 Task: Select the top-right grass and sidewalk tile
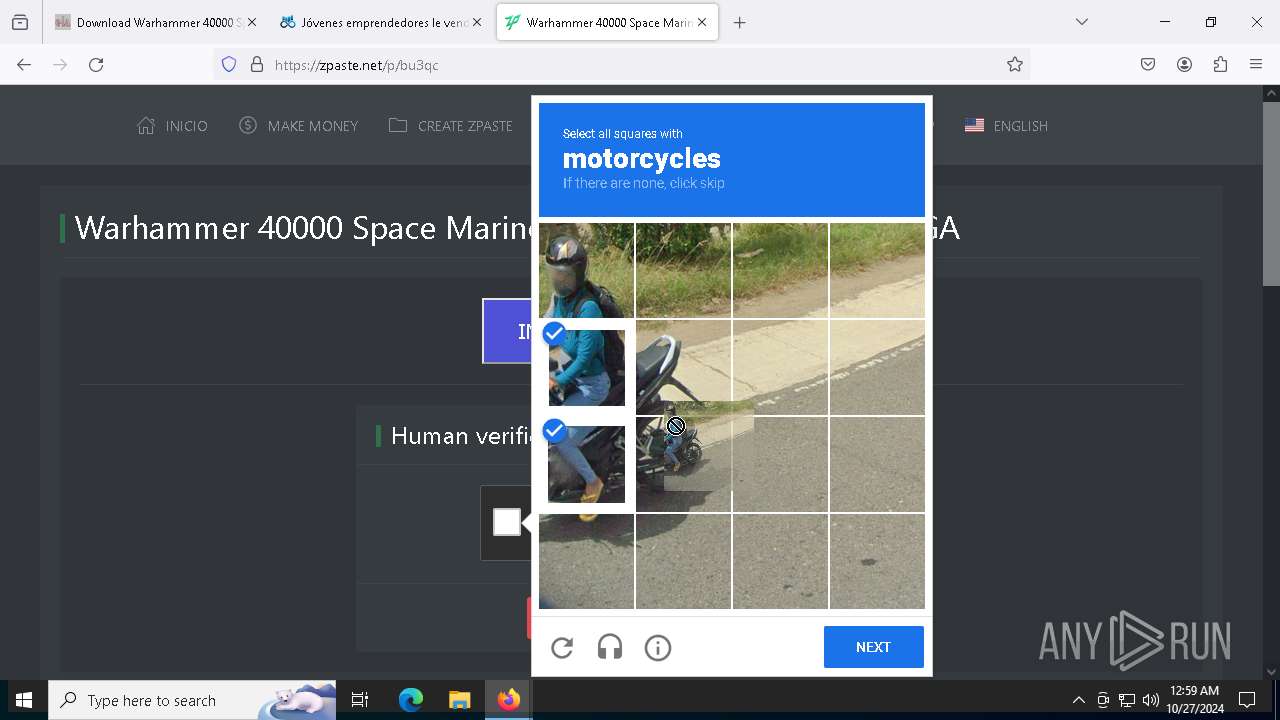pos(877,270)
